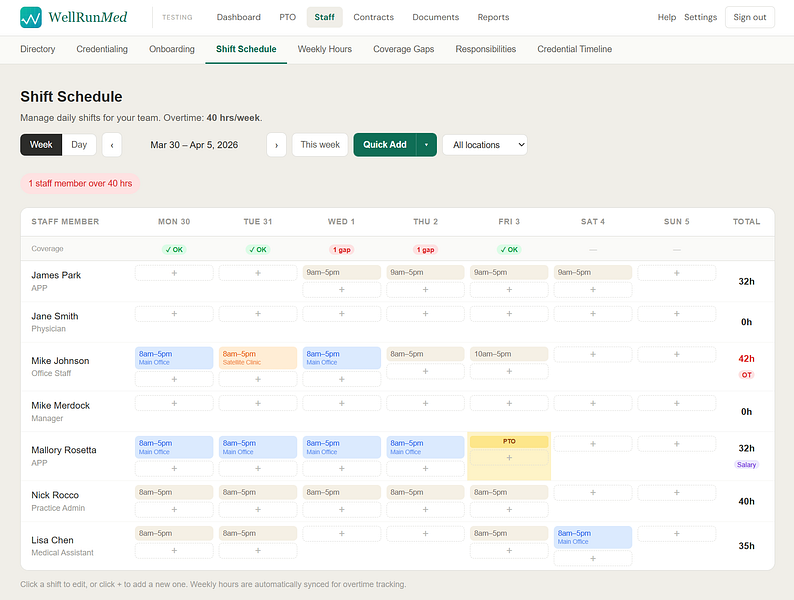Switch to Week view
This screenshot has height=600, width=794.
tap(41, 145)
